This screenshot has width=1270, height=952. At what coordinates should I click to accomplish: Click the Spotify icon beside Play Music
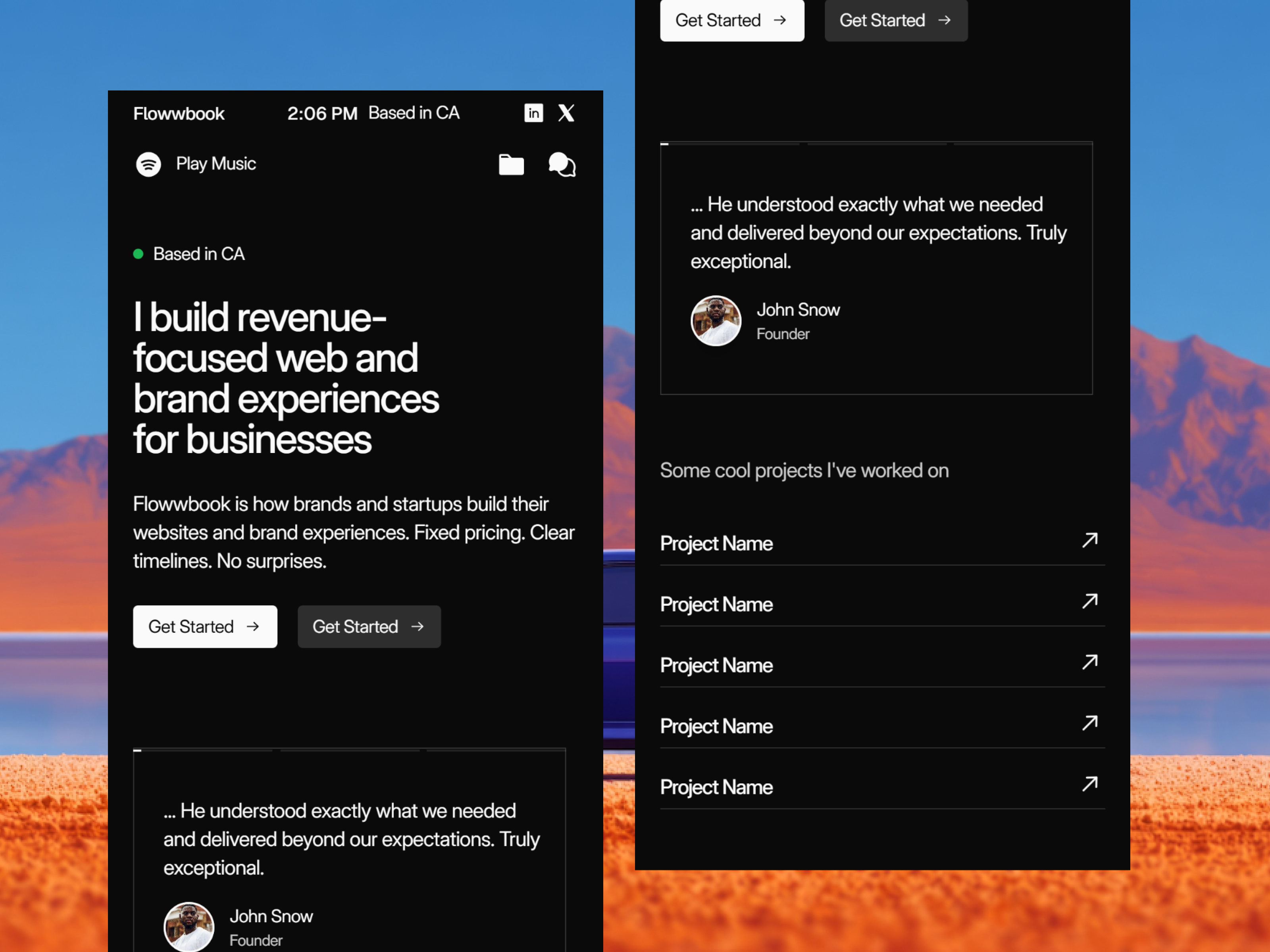pyautogui.click(x=148, y=164)
